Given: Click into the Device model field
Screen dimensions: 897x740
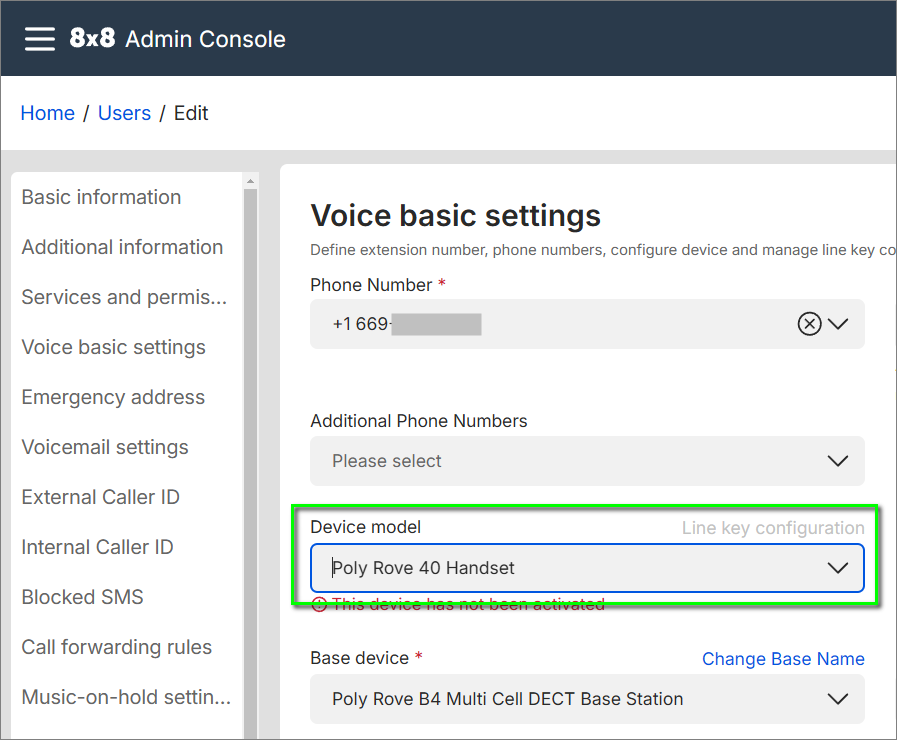Looking at the screenshot, I should coord(587,568).
